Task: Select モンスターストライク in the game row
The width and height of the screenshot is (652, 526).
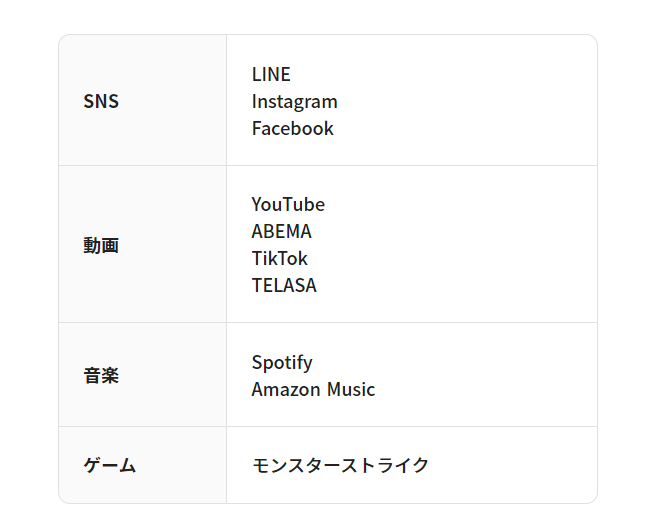Action: click(340, 465)
